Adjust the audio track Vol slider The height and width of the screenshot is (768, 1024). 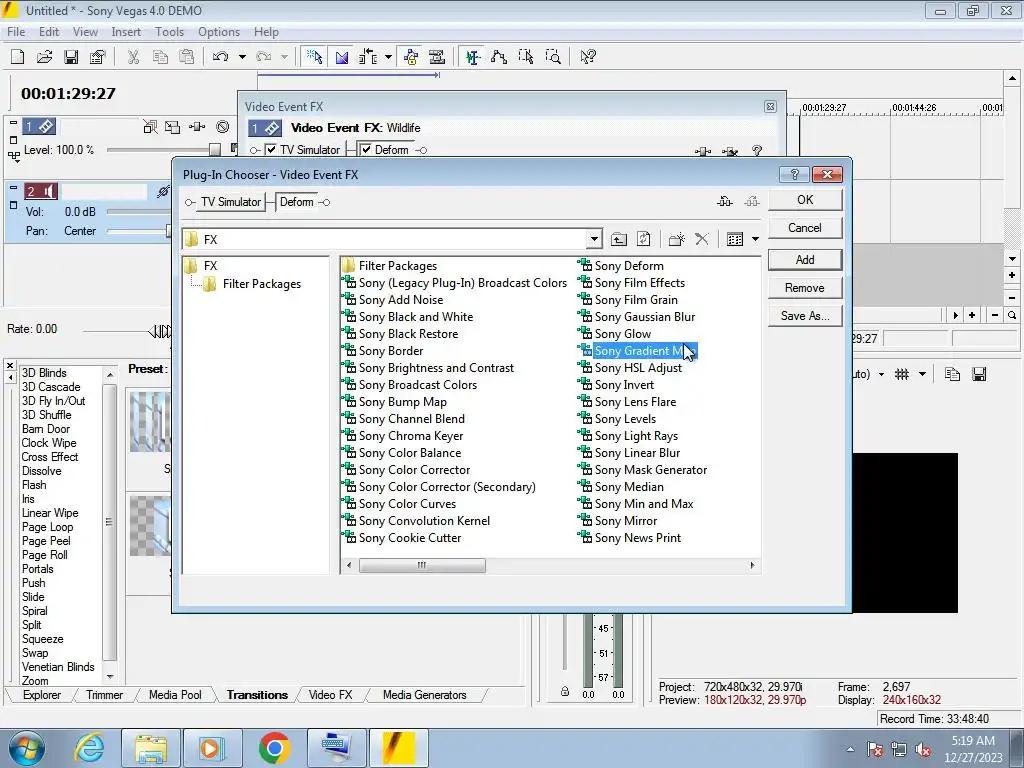point(138,212)
